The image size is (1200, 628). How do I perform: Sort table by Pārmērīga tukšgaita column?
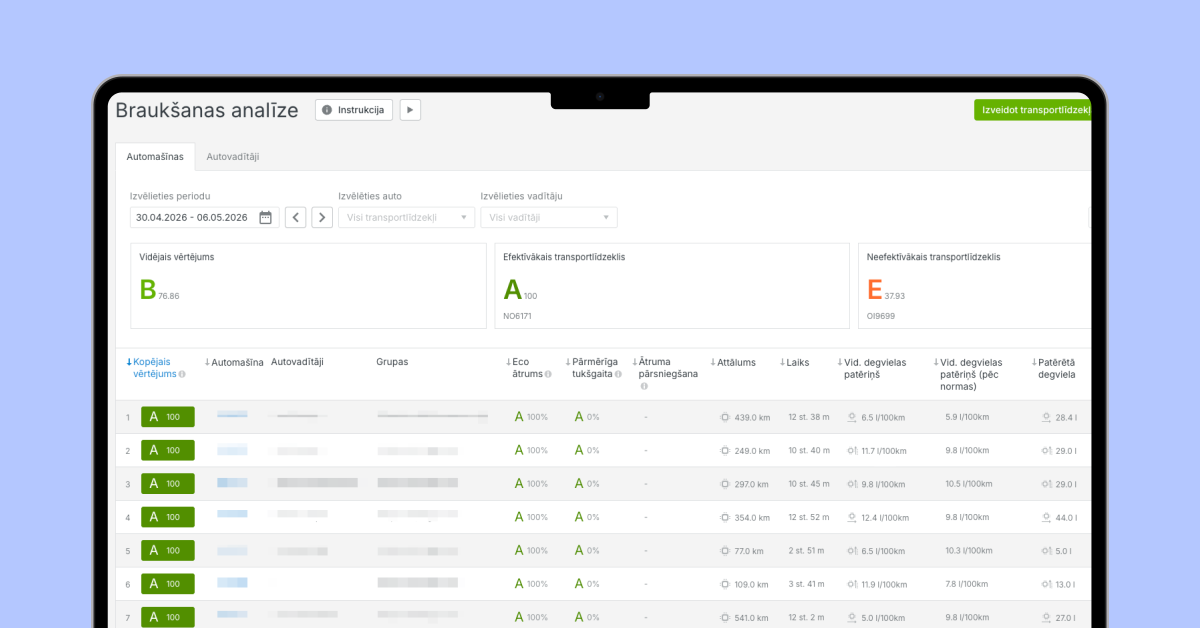pos(592,368)
